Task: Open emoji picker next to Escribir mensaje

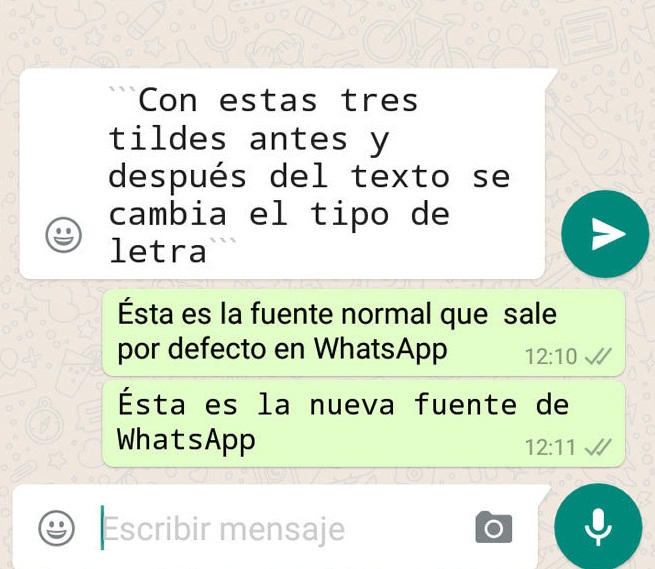Action: tap(57, 528)
